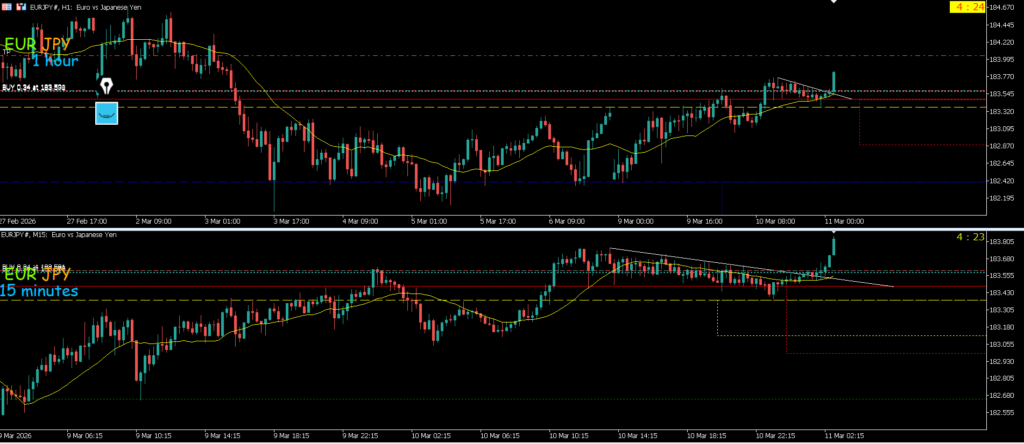Viewport: 1024px width, 444px height.
Task: Click the blue smile icon on H1 chart
Action: point(106,112)
